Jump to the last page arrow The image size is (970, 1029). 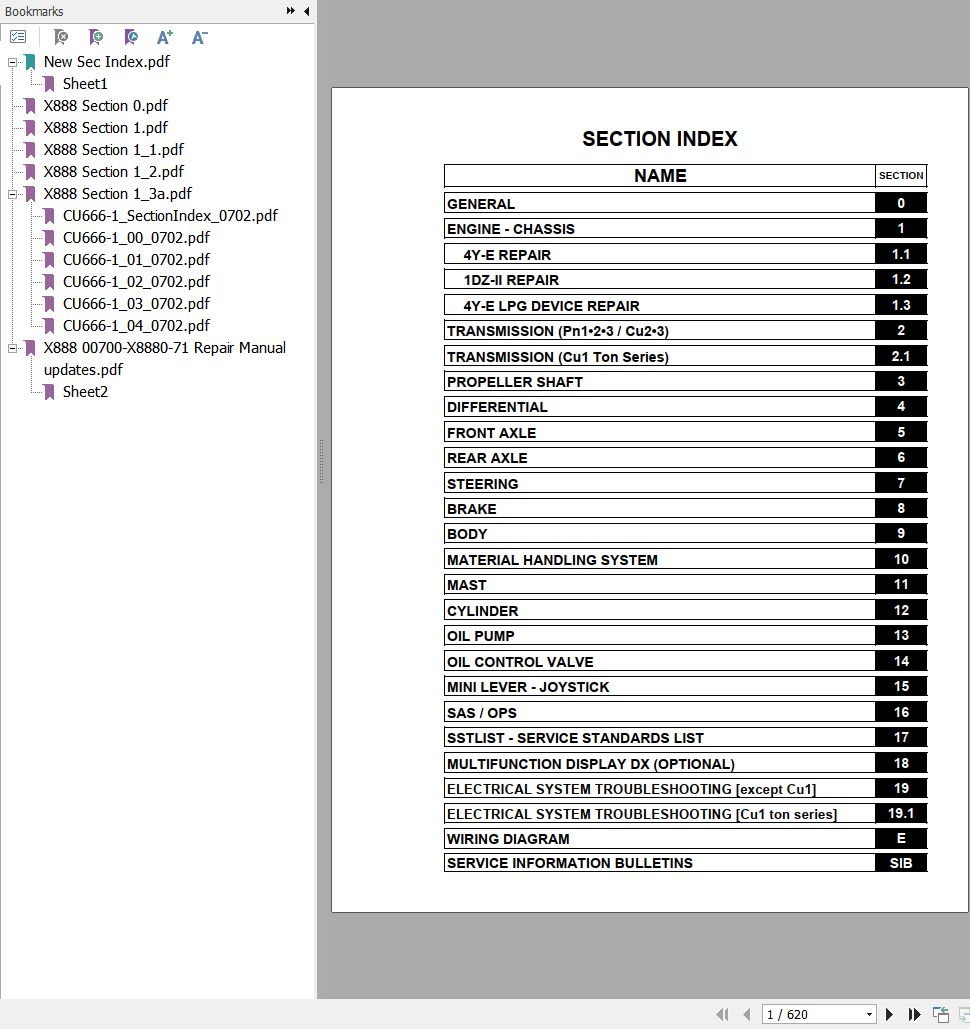coord(914,1014)
